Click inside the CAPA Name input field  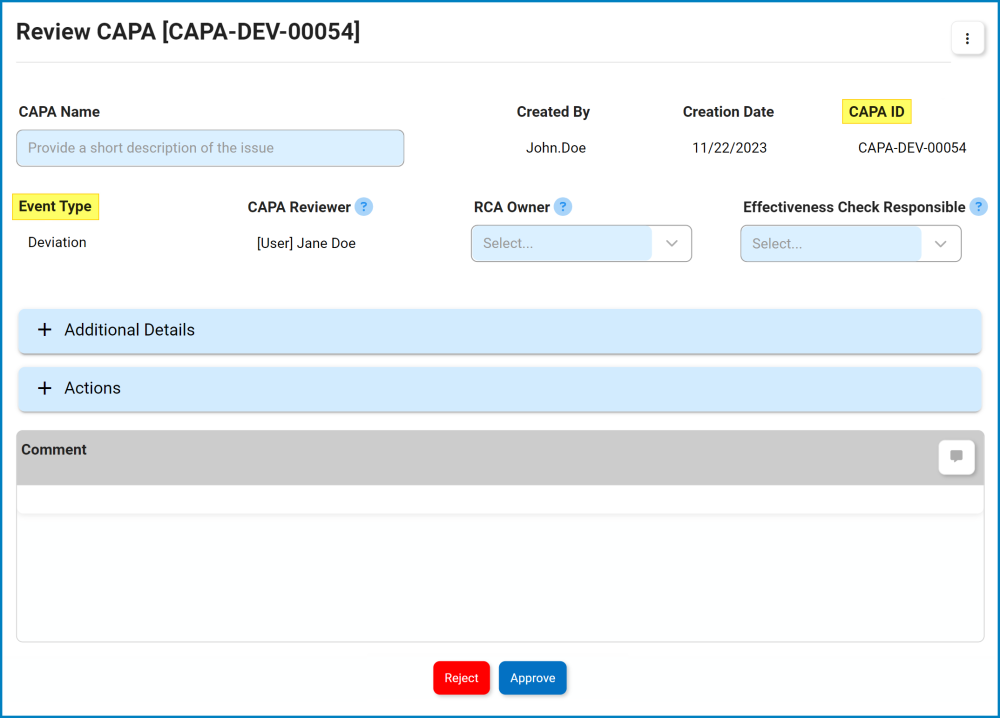click(210, 147)
